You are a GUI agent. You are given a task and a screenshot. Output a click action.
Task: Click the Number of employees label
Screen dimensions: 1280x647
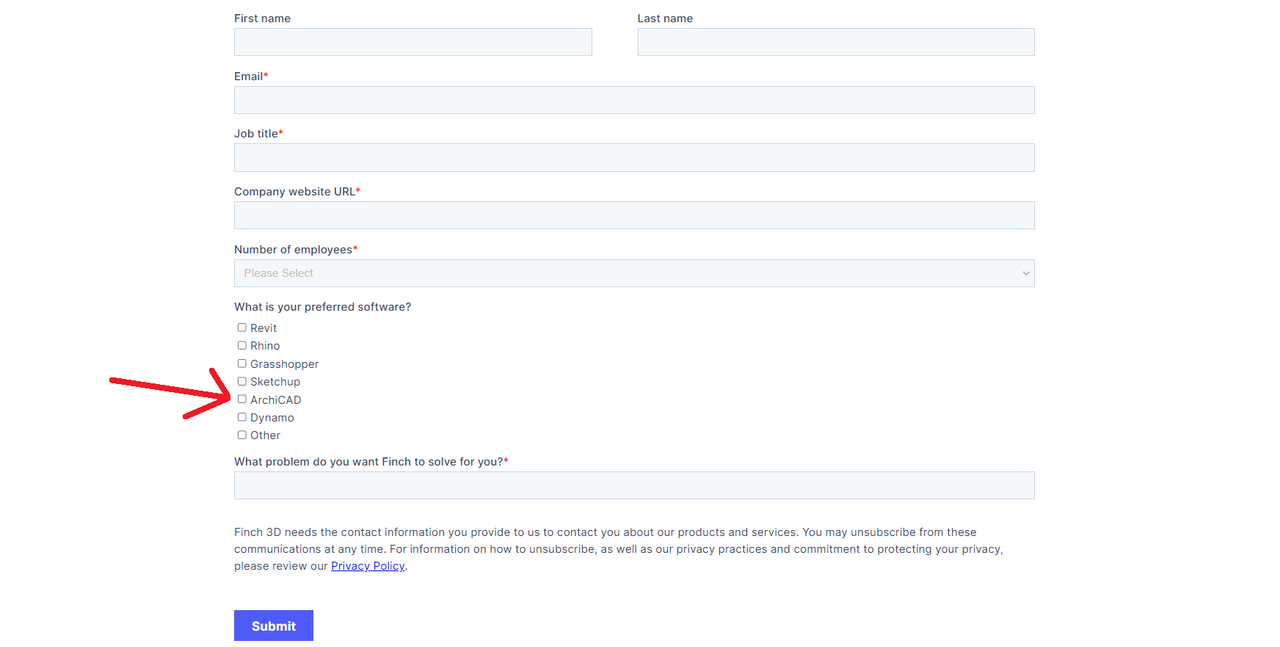click(296, 250)
